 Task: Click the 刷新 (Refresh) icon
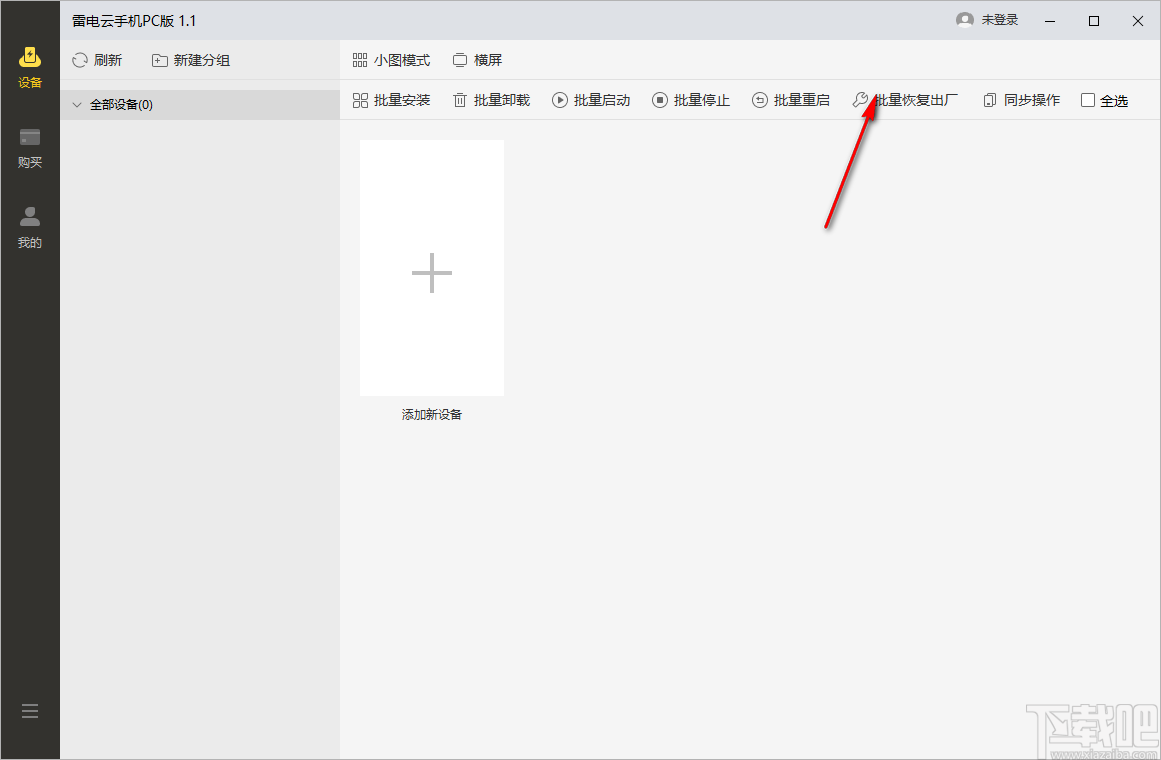pyautogui.click(x=78, y=60)
